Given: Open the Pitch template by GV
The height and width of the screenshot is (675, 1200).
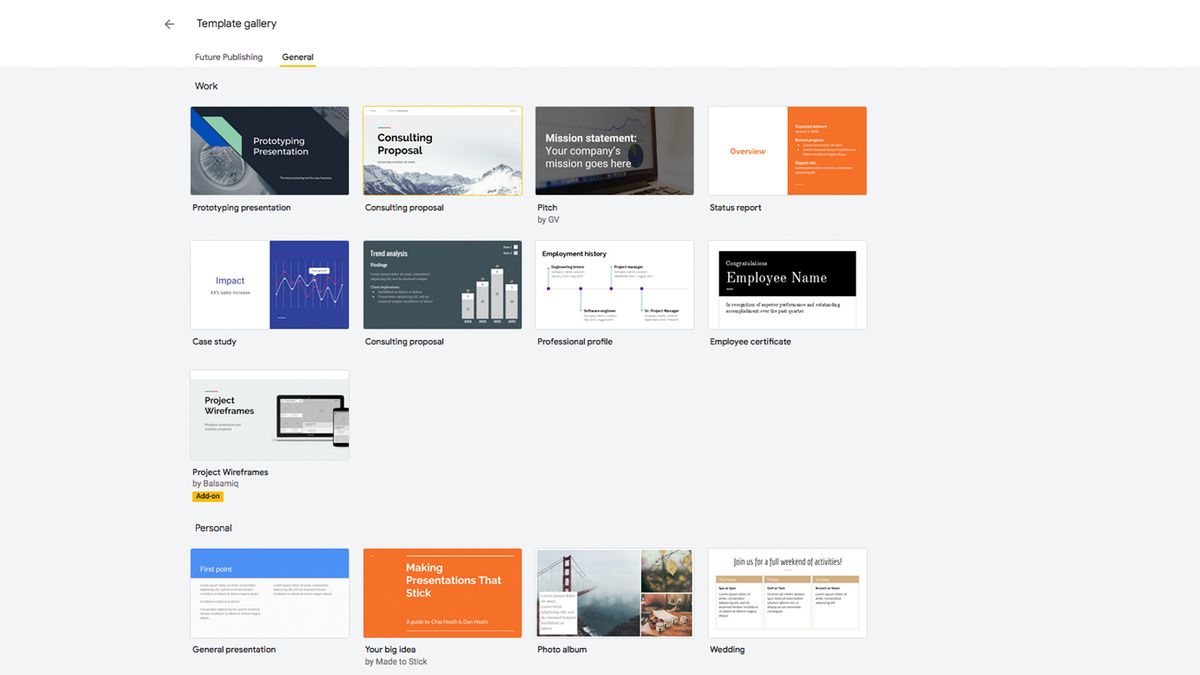Looking at the screenshot, I should (x=614, y=150).
